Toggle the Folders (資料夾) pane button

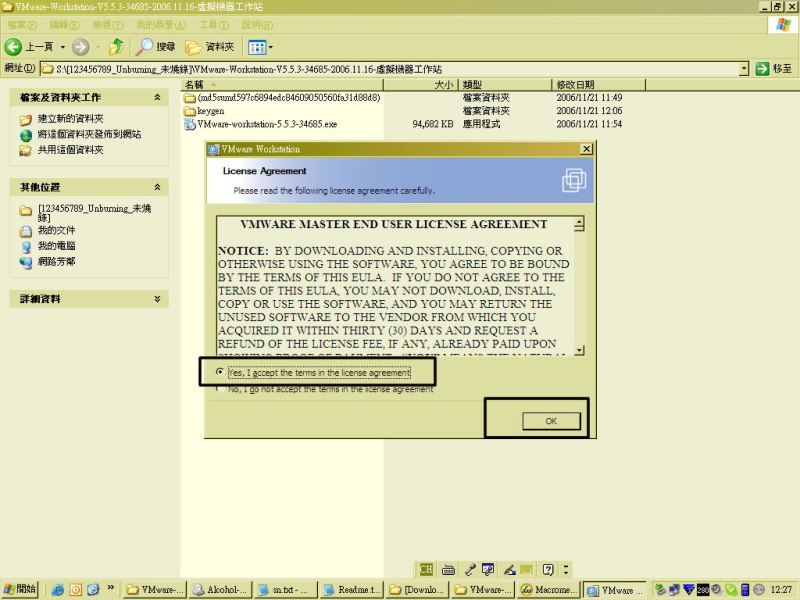point(210,47)
